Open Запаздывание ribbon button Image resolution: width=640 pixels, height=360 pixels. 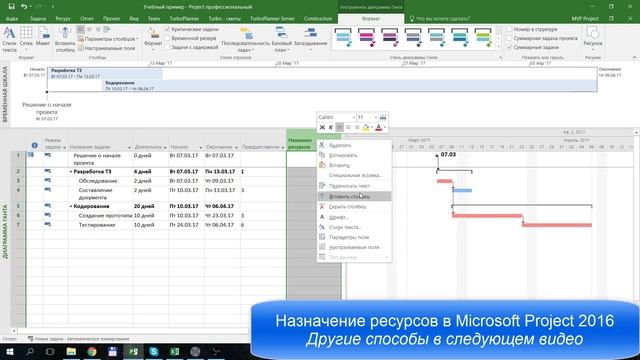(310, 39)
